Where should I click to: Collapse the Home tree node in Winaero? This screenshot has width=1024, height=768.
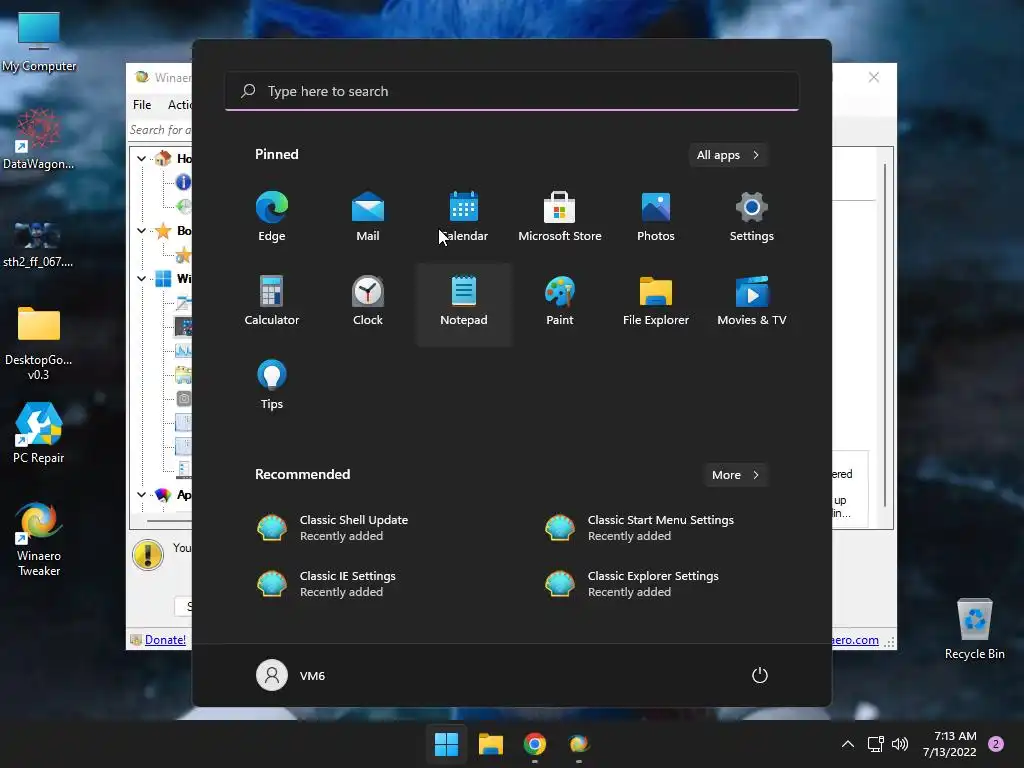pyautogui.click(x=141, y=159)
